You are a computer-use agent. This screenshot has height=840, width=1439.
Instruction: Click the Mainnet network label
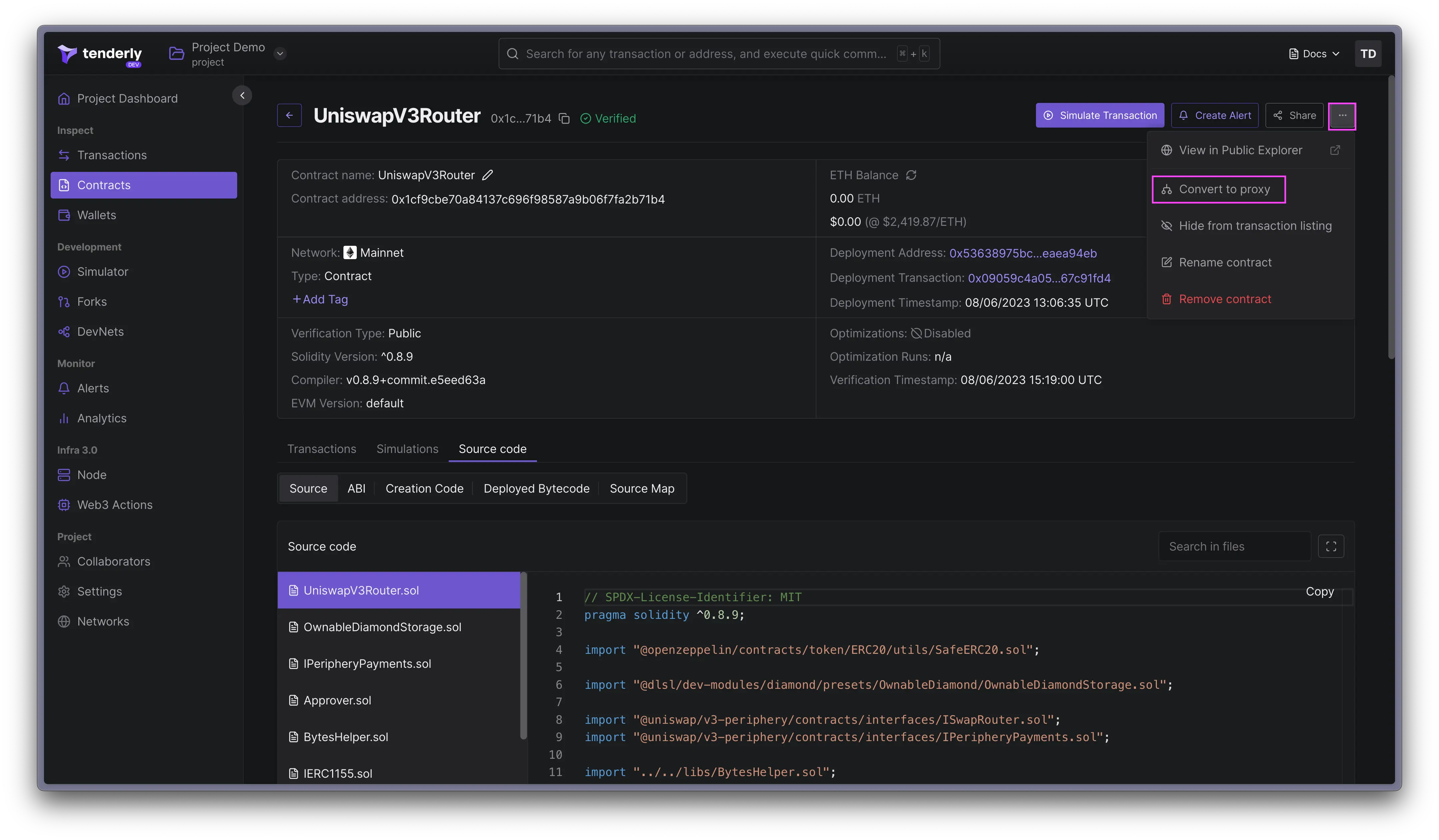tap(381, 252)
